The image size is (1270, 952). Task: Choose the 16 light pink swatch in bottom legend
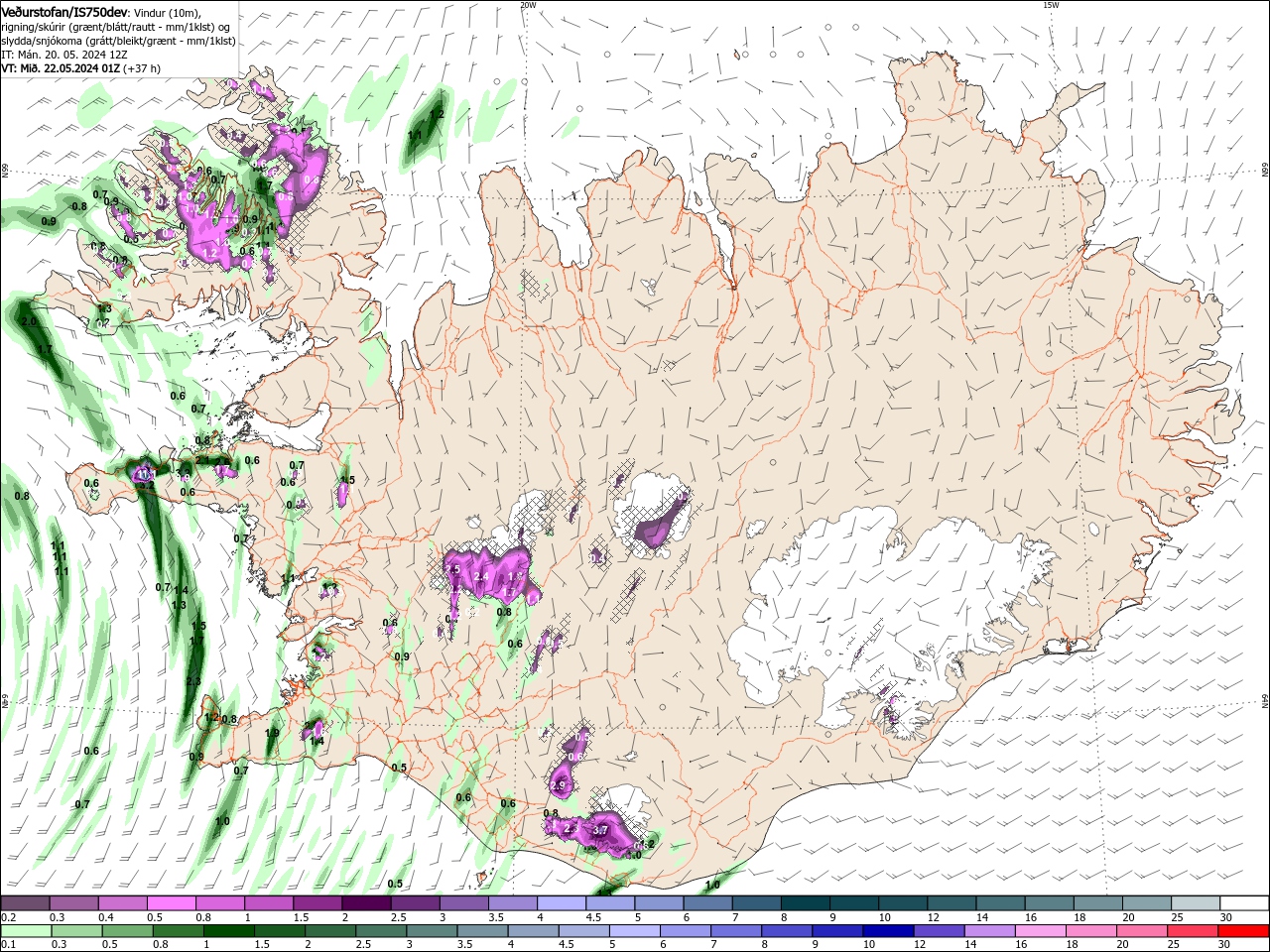[x=1040, y=931]
